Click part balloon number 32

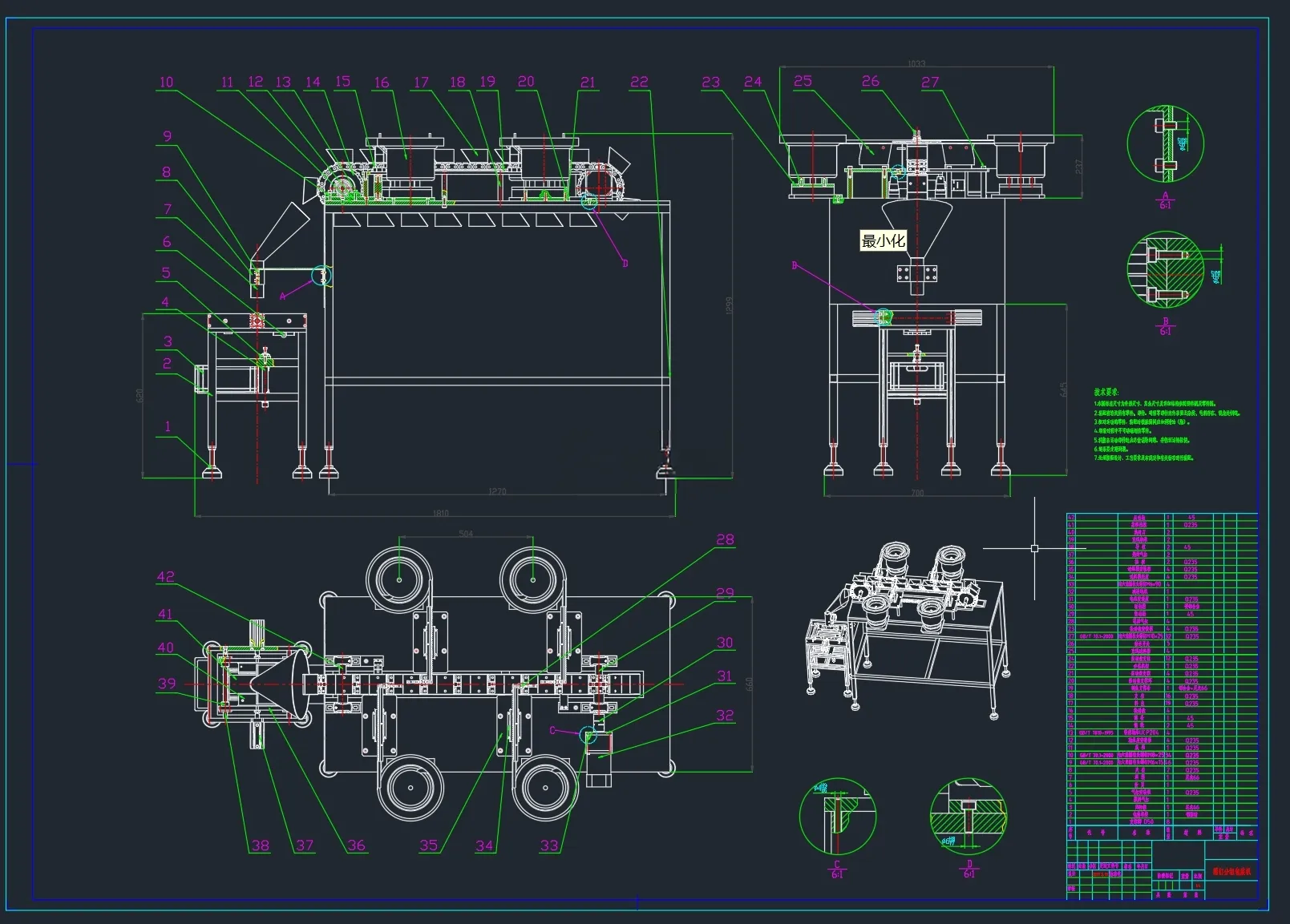point(725,716)
